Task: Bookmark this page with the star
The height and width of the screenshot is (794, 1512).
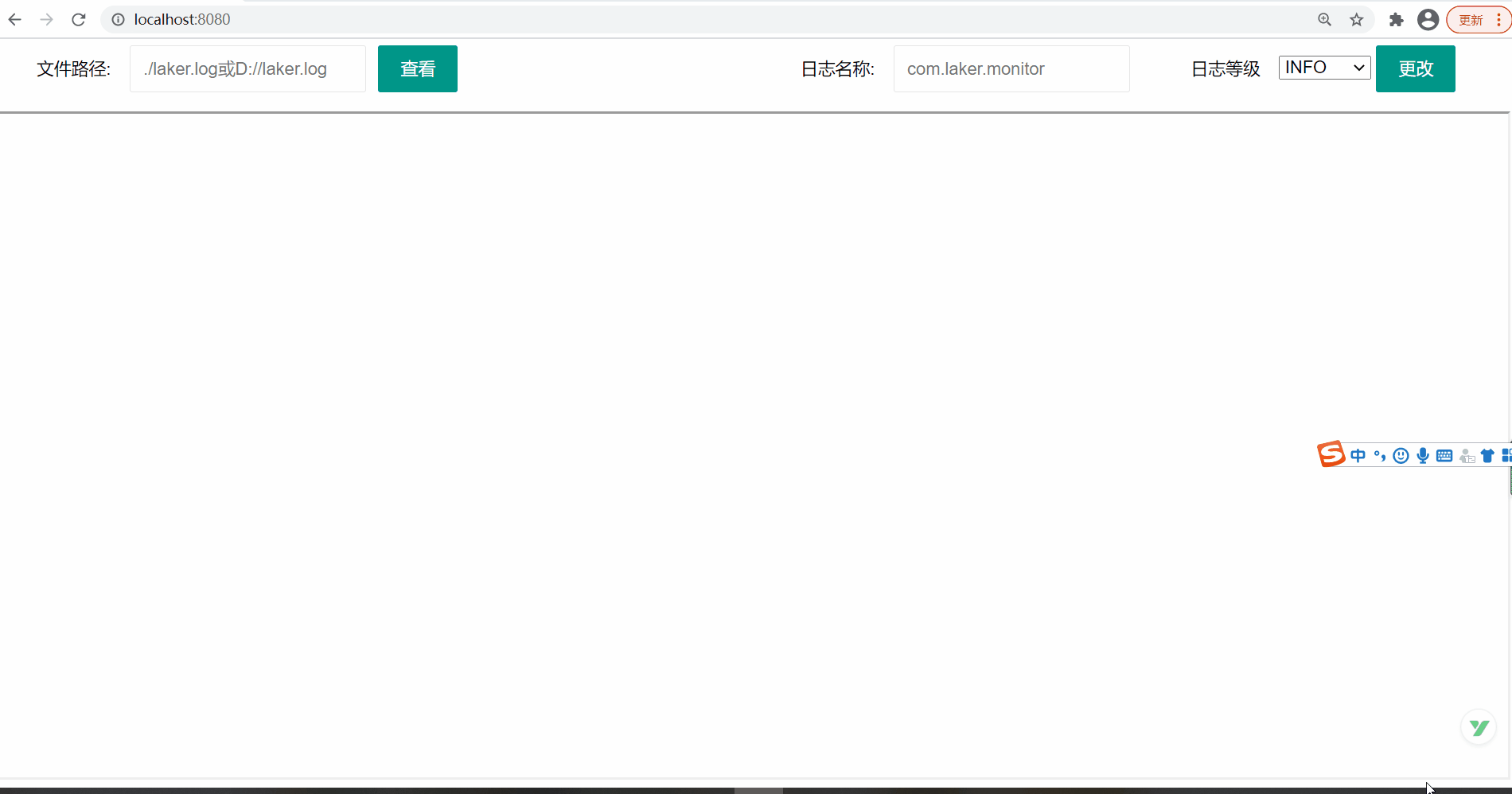Action: coord(1357,20)
